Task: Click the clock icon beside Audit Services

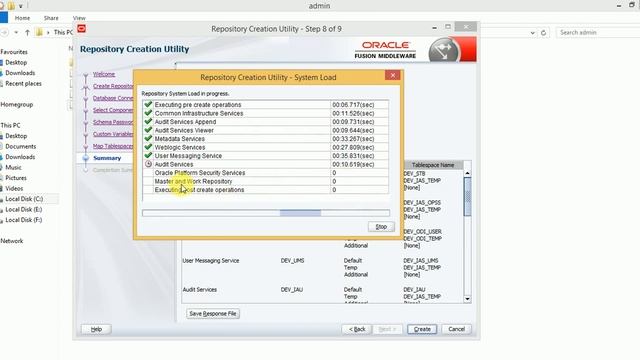Action: click(x=148, y=164)
